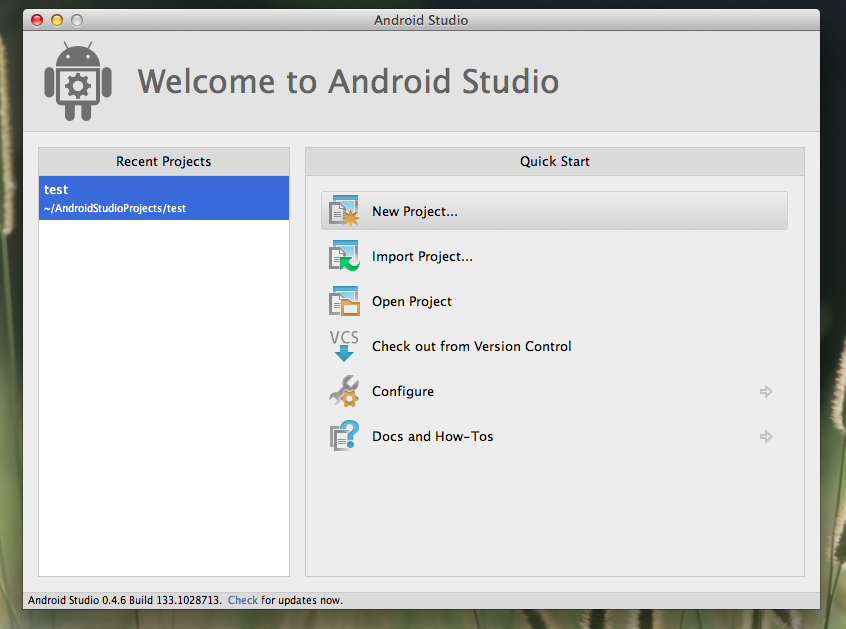Open the recent project named test
Viewport: 846px width, 629px height.
click(164, 198)
